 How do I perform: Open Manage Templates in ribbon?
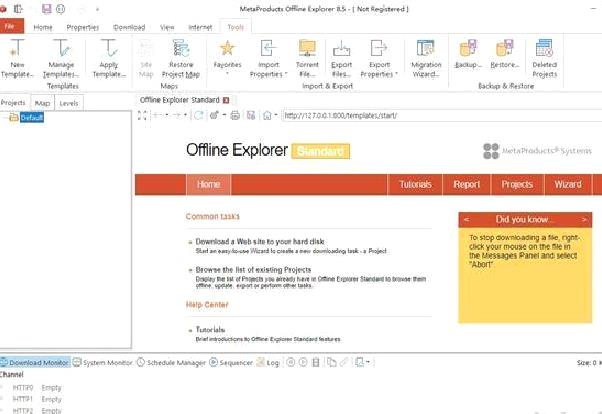pos(61,58)
